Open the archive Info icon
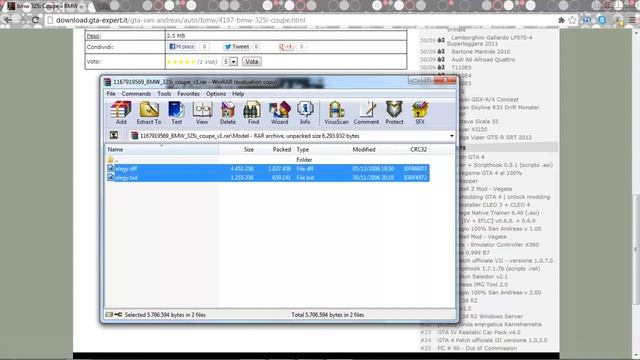 click(x=305, y=113)
